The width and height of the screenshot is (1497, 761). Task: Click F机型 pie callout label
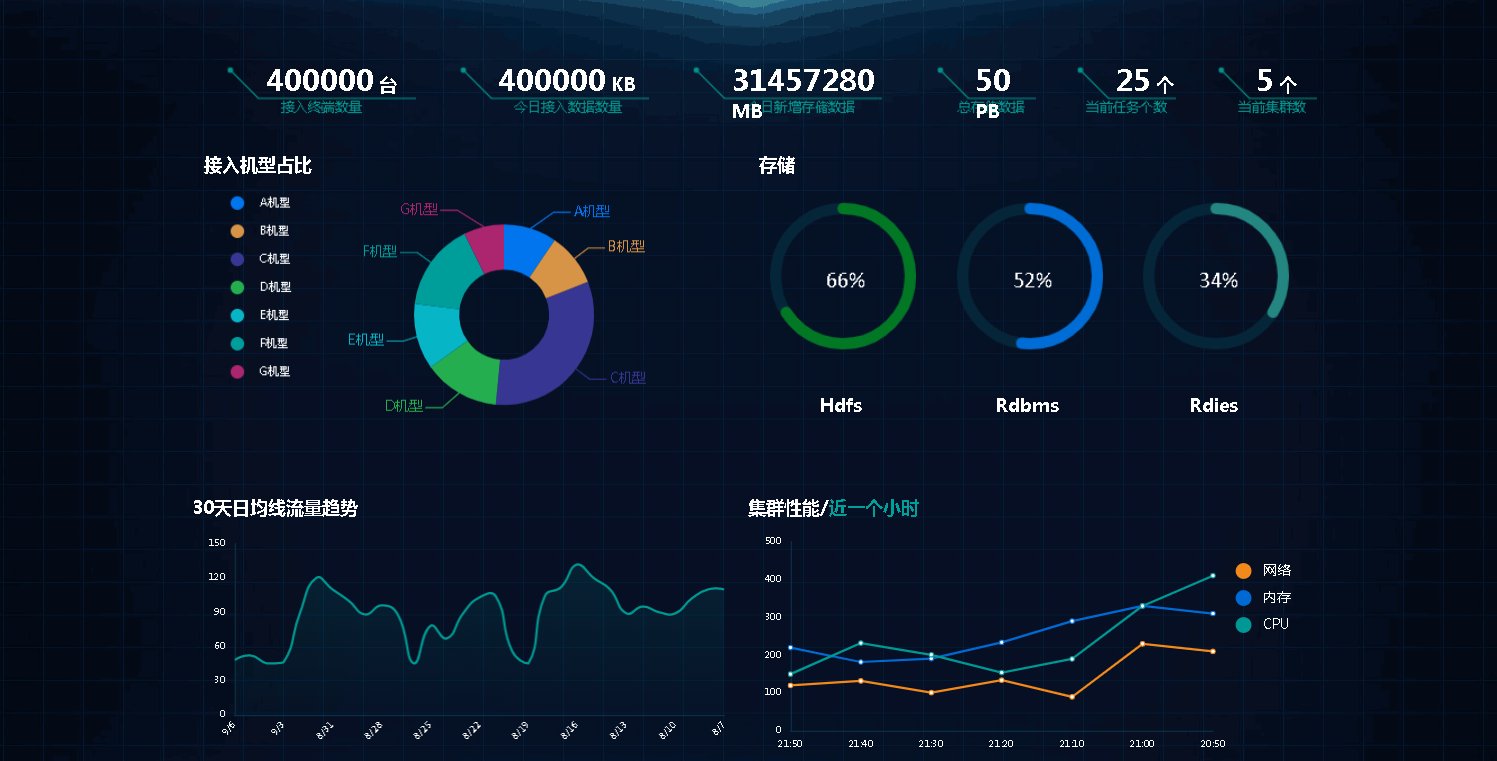[x=381, y=251]
